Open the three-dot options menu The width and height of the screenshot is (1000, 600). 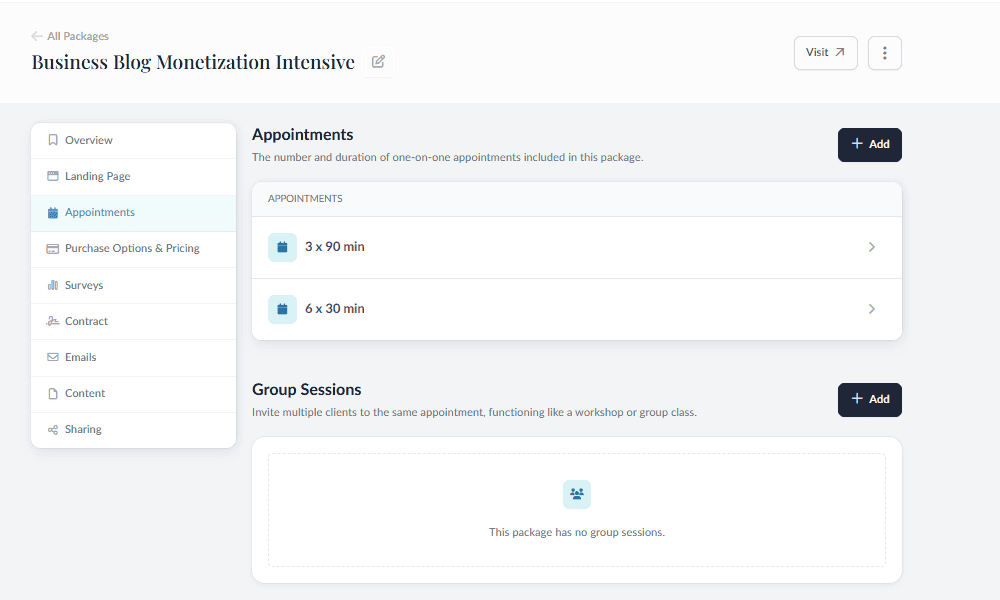pos(884,53)
